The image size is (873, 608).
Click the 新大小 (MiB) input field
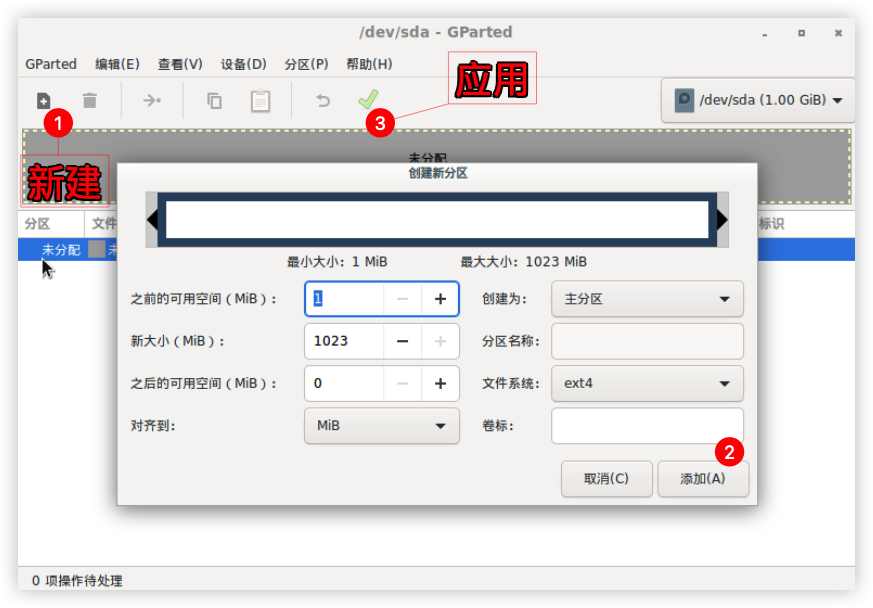click(x=344, y=341)
